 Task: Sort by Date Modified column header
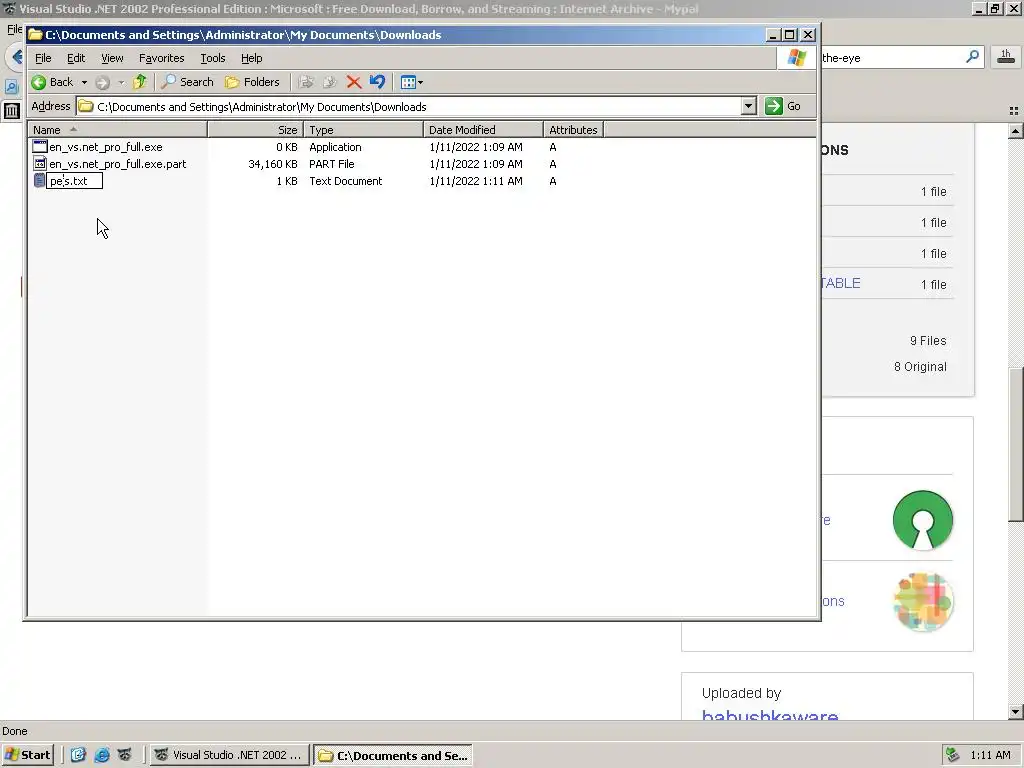(x=483, y=130)
